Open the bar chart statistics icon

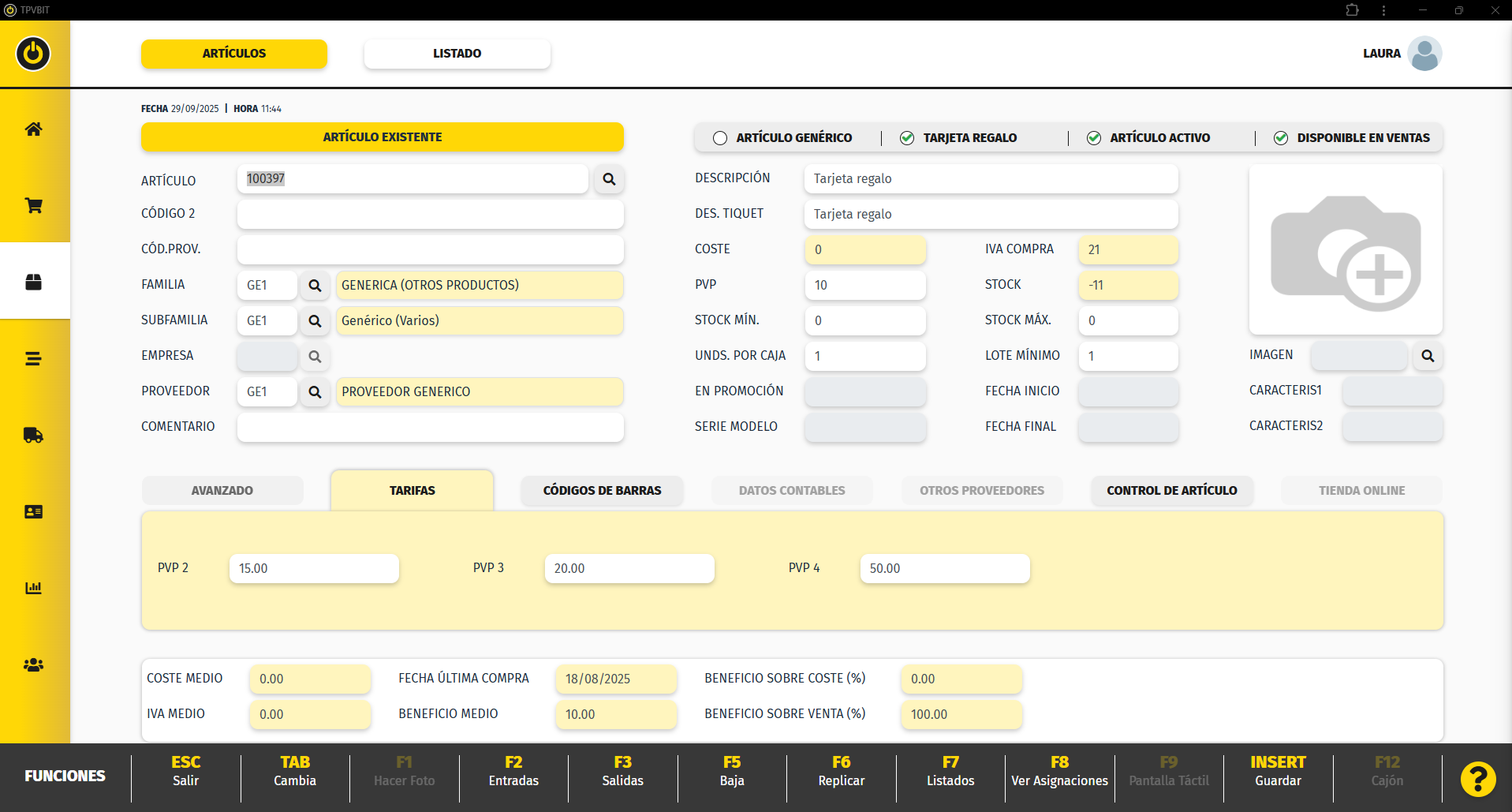tap(33, 588)
